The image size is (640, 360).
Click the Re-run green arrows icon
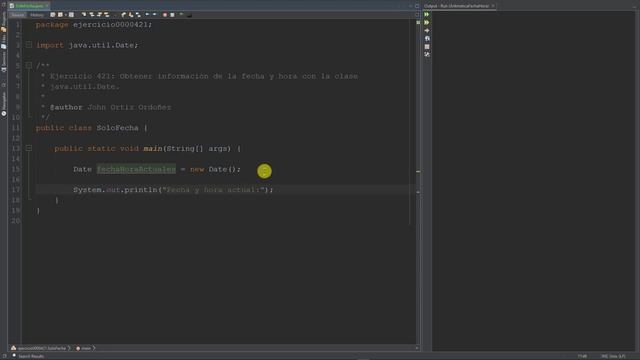(427, 14)
